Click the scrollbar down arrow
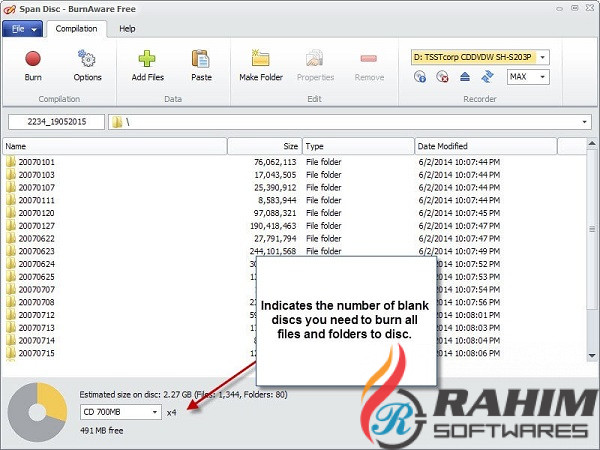The height and width of the screenshot is (450, 600). click(x=592, y=355)
